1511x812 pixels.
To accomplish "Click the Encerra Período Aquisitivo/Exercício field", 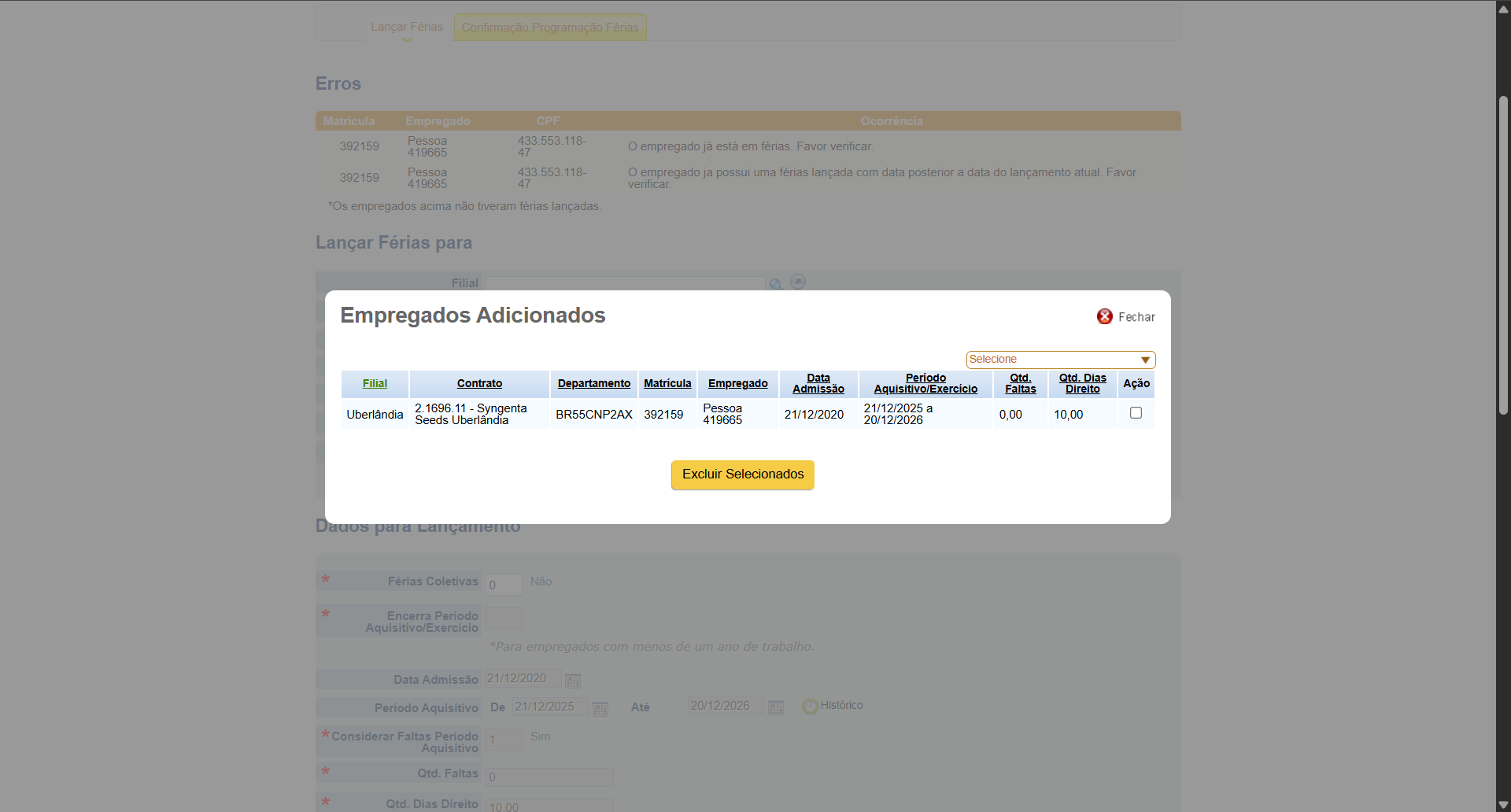I will coord(504,618).
